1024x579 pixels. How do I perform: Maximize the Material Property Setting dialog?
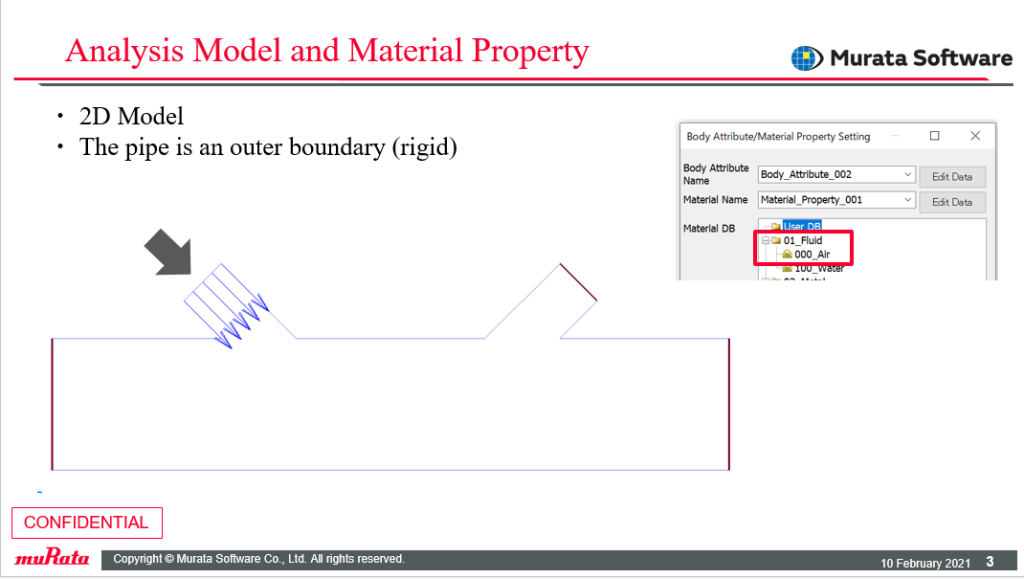935,136
